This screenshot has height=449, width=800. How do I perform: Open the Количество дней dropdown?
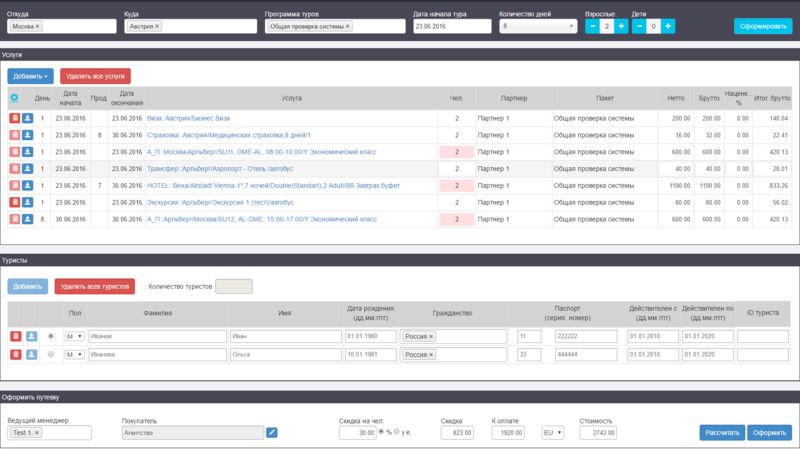(537, 26)
